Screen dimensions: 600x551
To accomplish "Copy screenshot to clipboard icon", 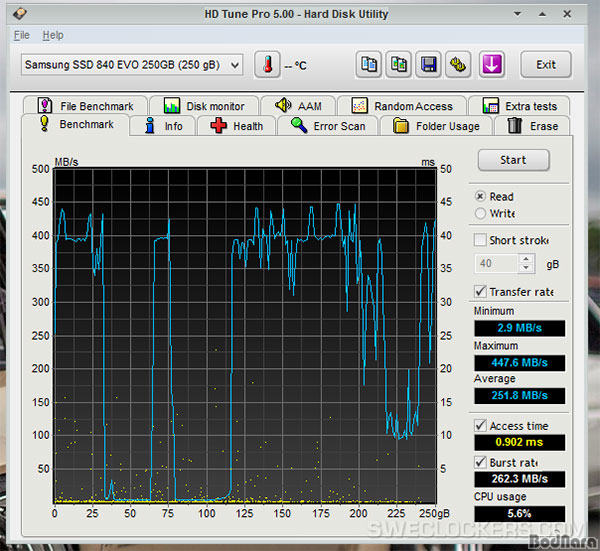I will pyautogui.click(x=399, y=65).
